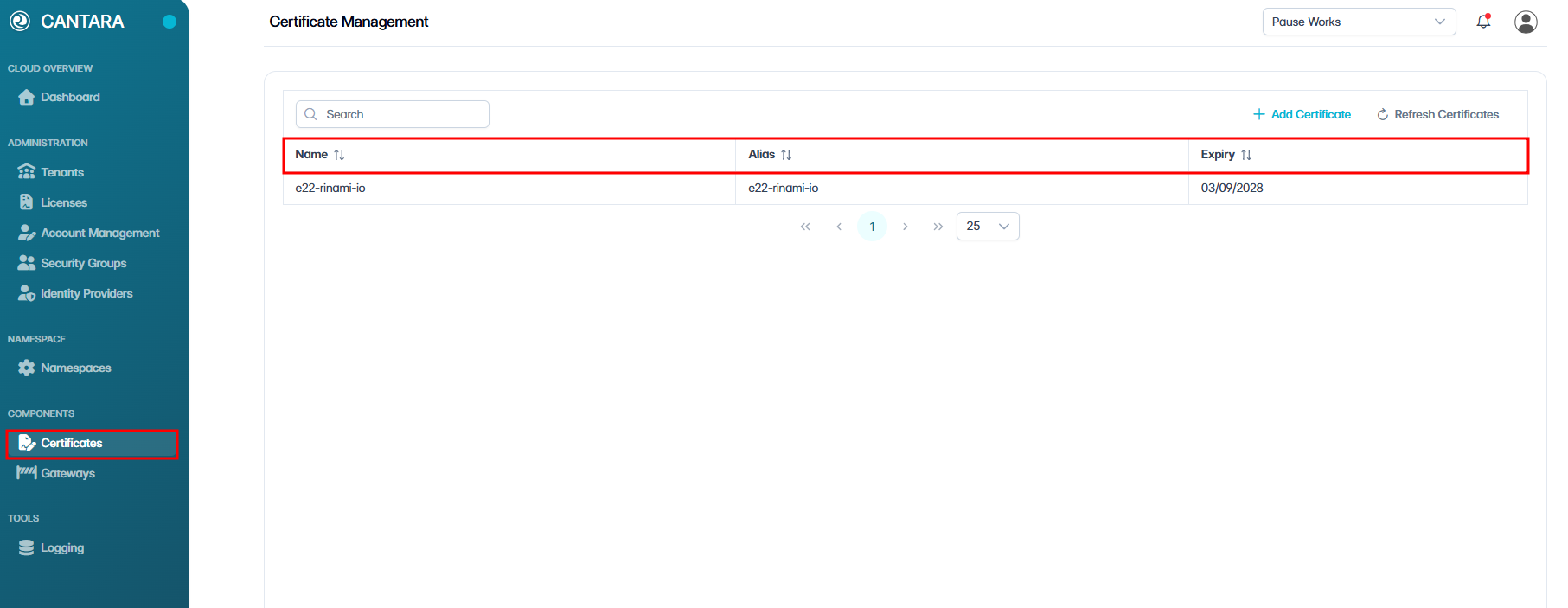Viewport: 1568px width, 608px height.
Task: Go to next page chevron
Action: coord(906,227)
